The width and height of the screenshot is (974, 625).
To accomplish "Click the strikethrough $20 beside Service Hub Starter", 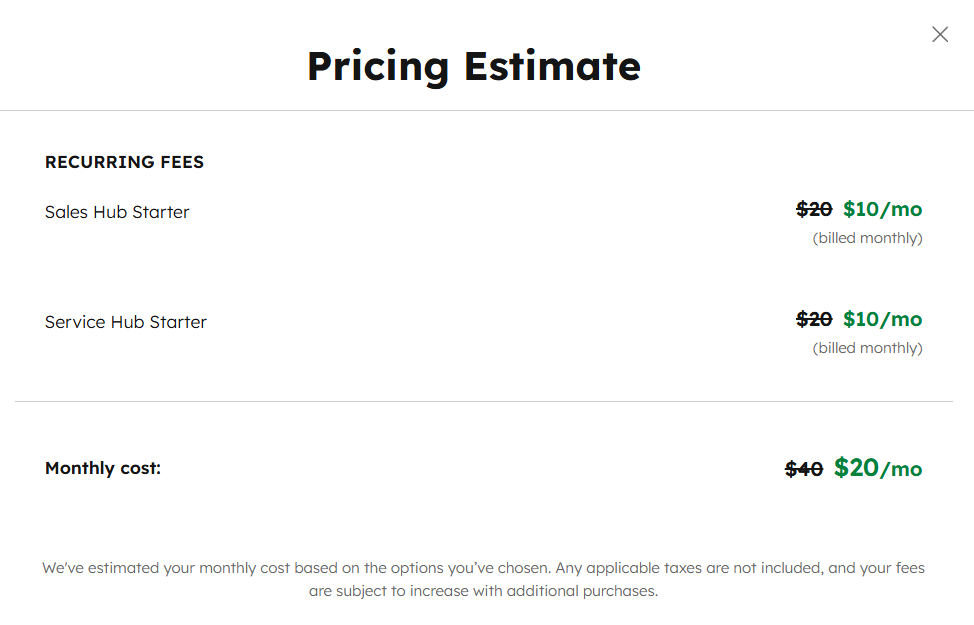I will pyautogui.click(x=814, y=318).
